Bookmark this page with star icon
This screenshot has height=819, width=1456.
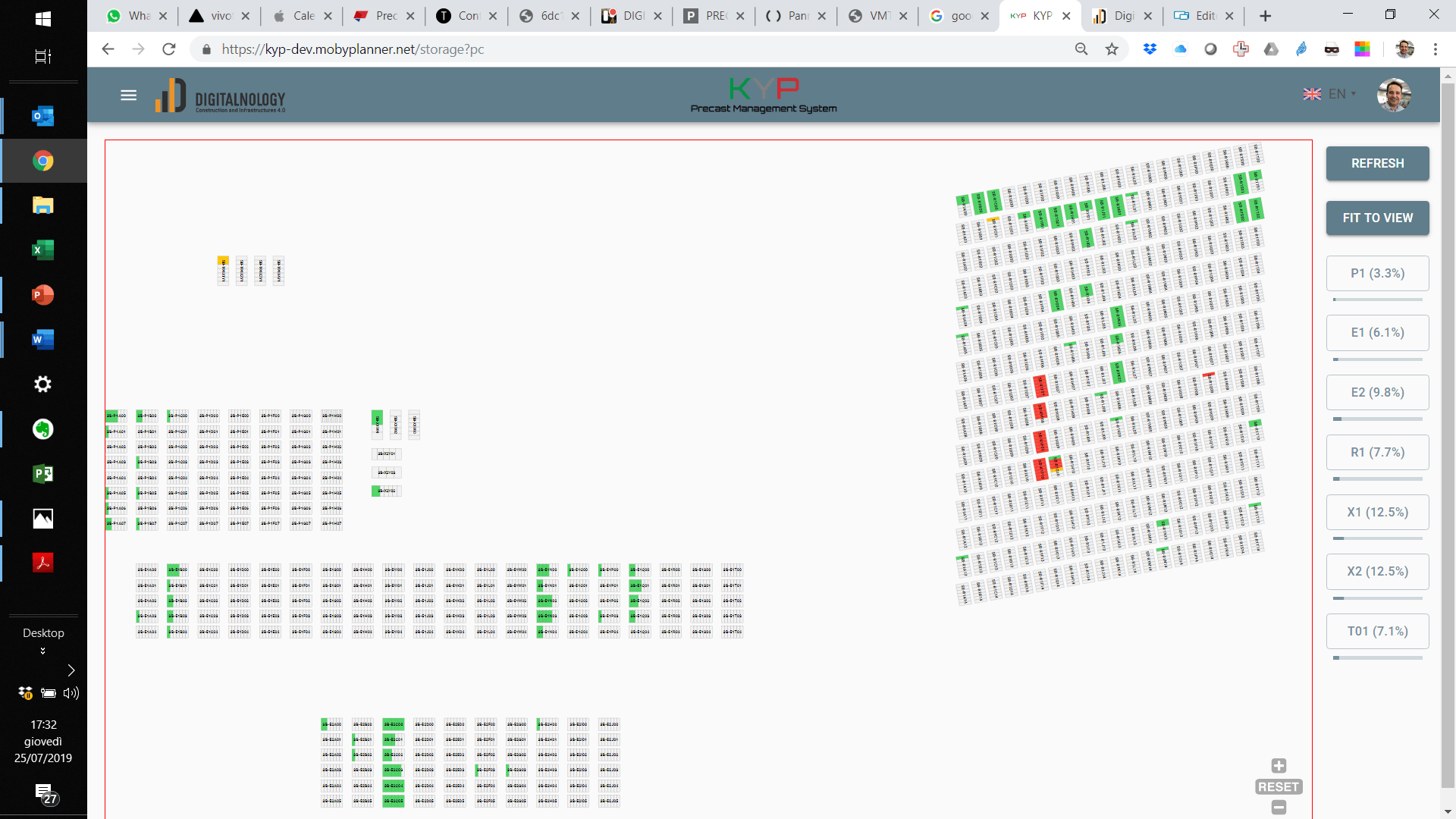(1112, 49)
